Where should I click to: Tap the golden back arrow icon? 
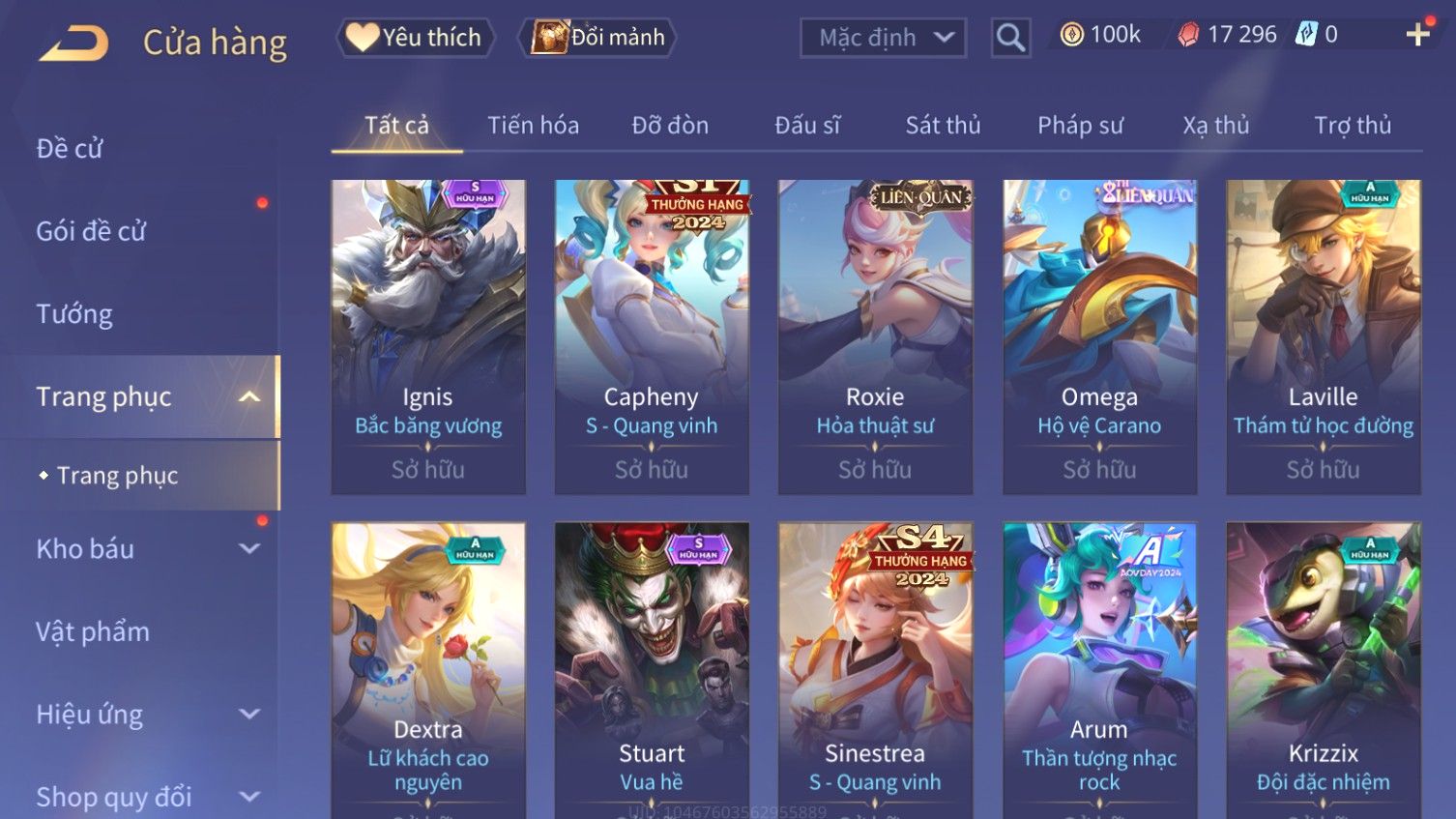73,44
